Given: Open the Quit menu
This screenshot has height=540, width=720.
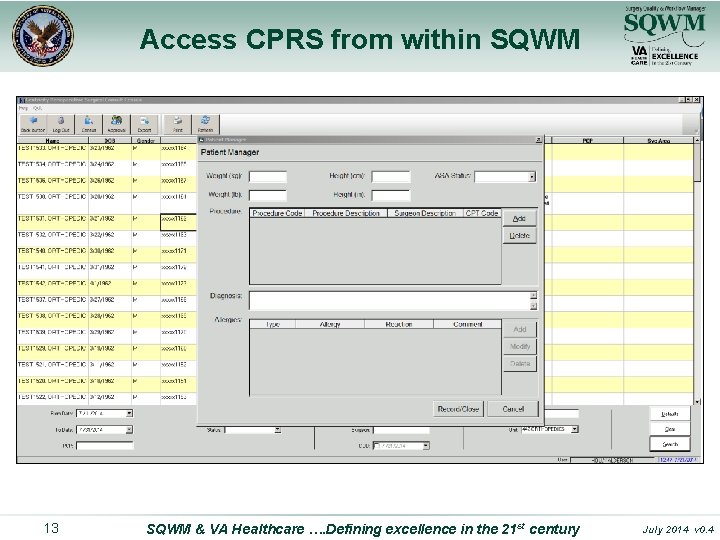Looking at the screenshot, I should point(38,108).
